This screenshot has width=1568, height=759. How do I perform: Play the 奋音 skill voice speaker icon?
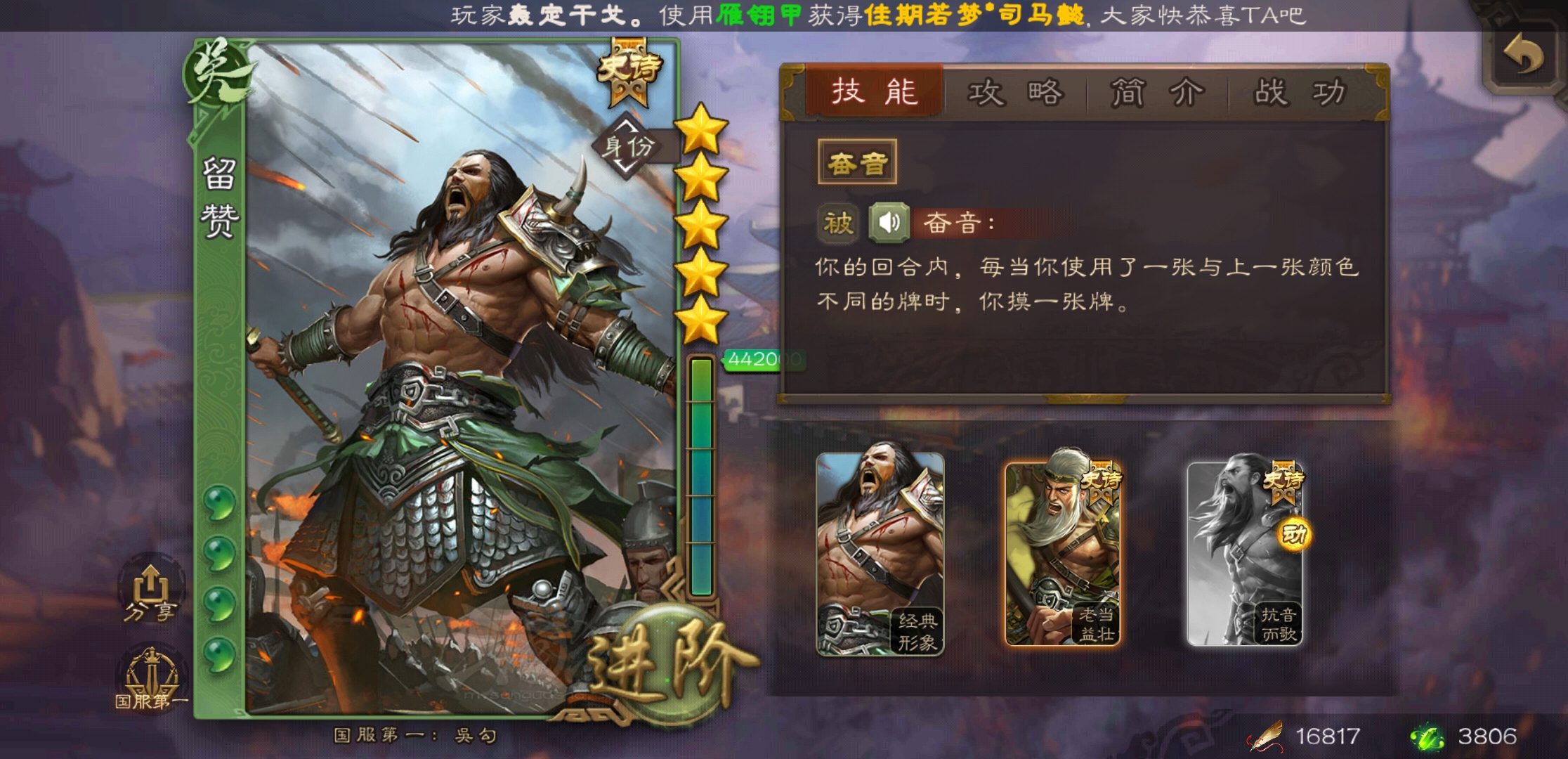(x=889, y=223)
